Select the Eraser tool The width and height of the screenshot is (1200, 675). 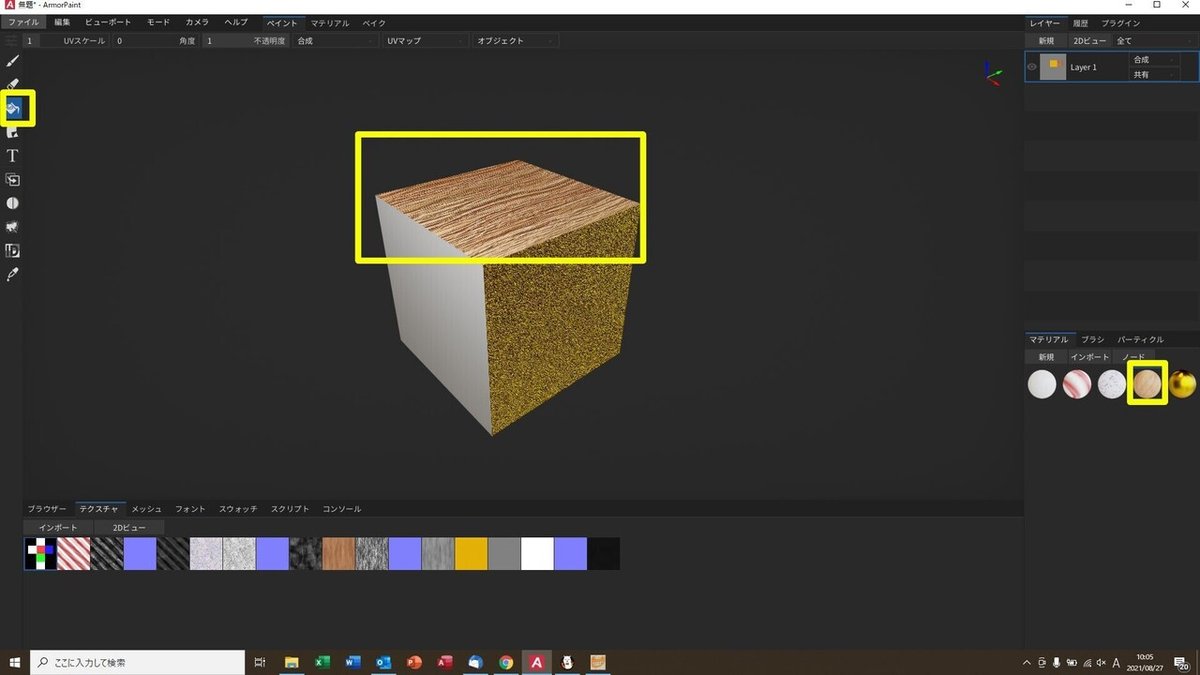[x=13, y=84]
